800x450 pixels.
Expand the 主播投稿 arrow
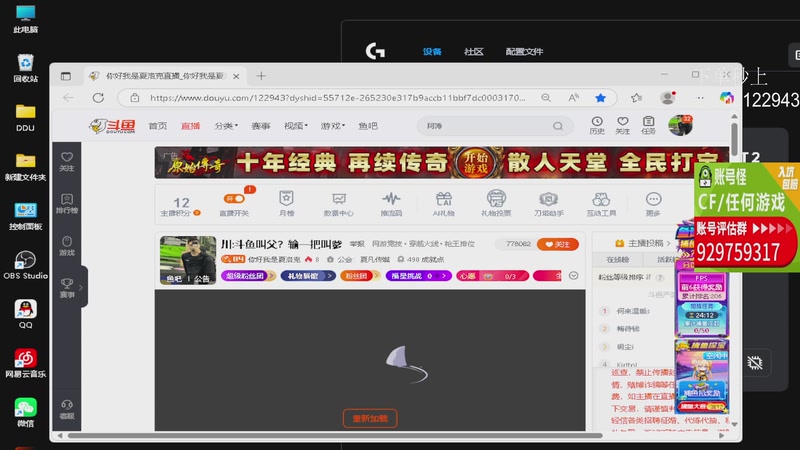[x=668, y=243]
